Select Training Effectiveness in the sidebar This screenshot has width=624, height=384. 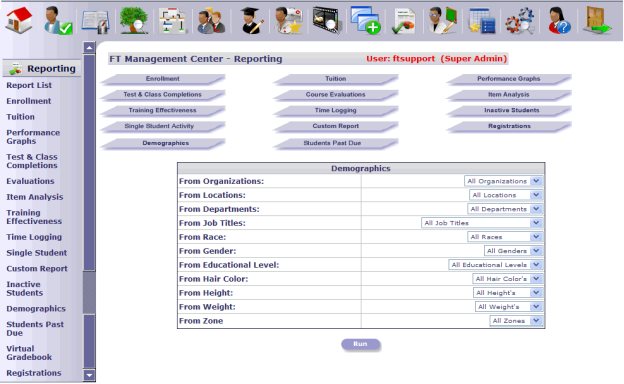point(34,217)
